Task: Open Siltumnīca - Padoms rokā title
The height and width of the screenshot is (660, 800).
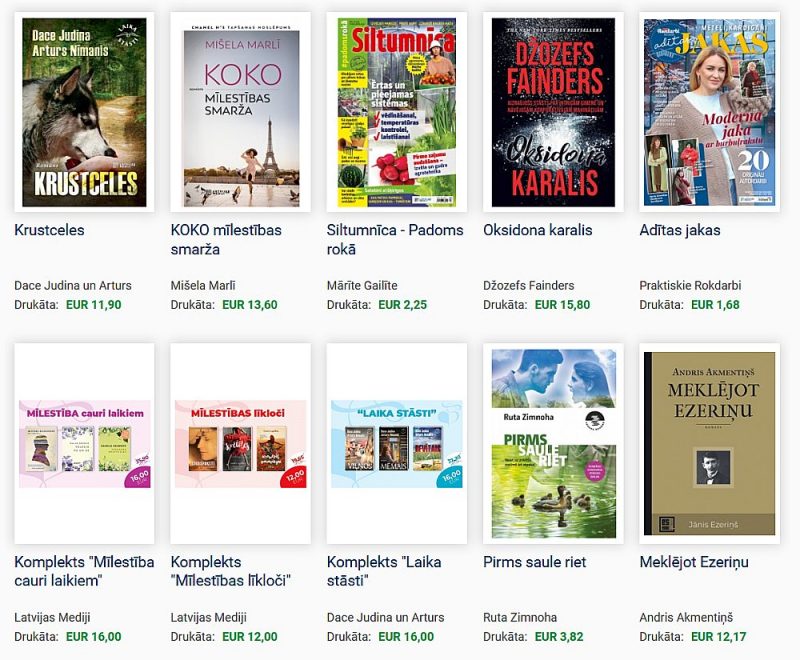Action: (x=395, y=240)
